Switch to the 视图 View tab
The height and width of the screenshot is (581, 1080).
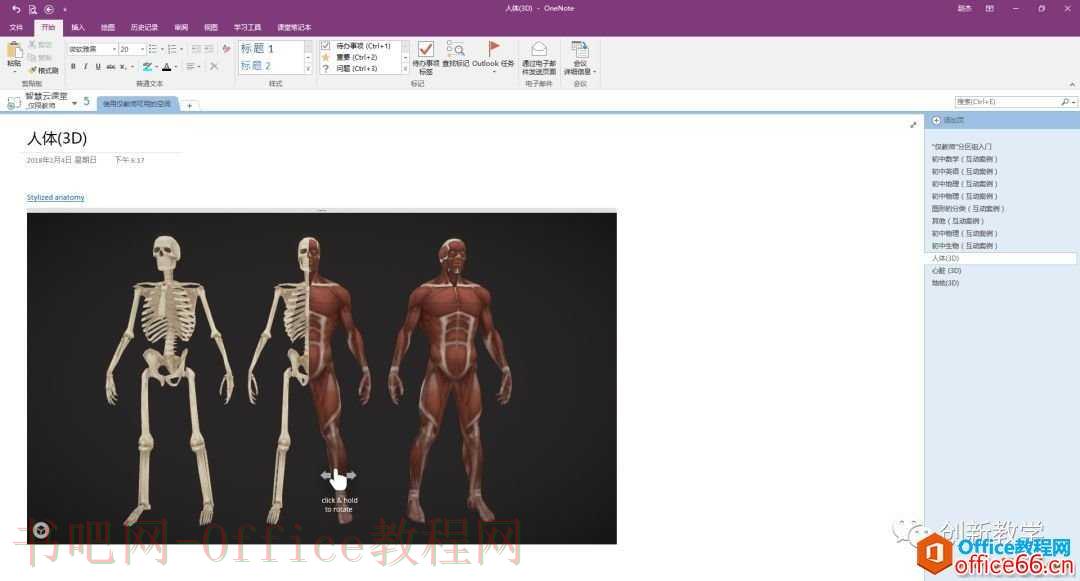click(x=211, y=28)
